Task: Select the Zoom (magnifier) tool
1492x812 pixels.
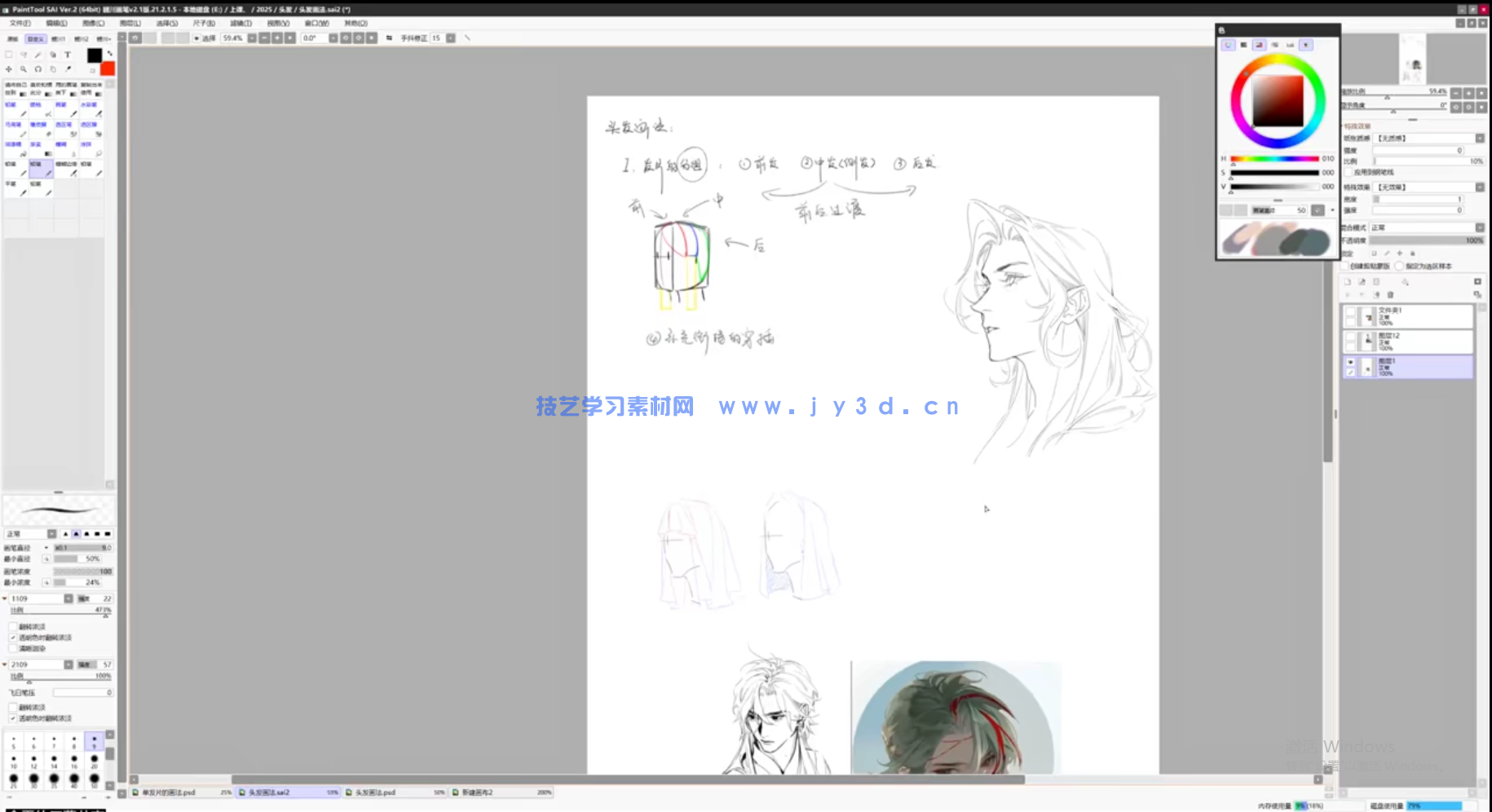Action: [x=23, y=69]
